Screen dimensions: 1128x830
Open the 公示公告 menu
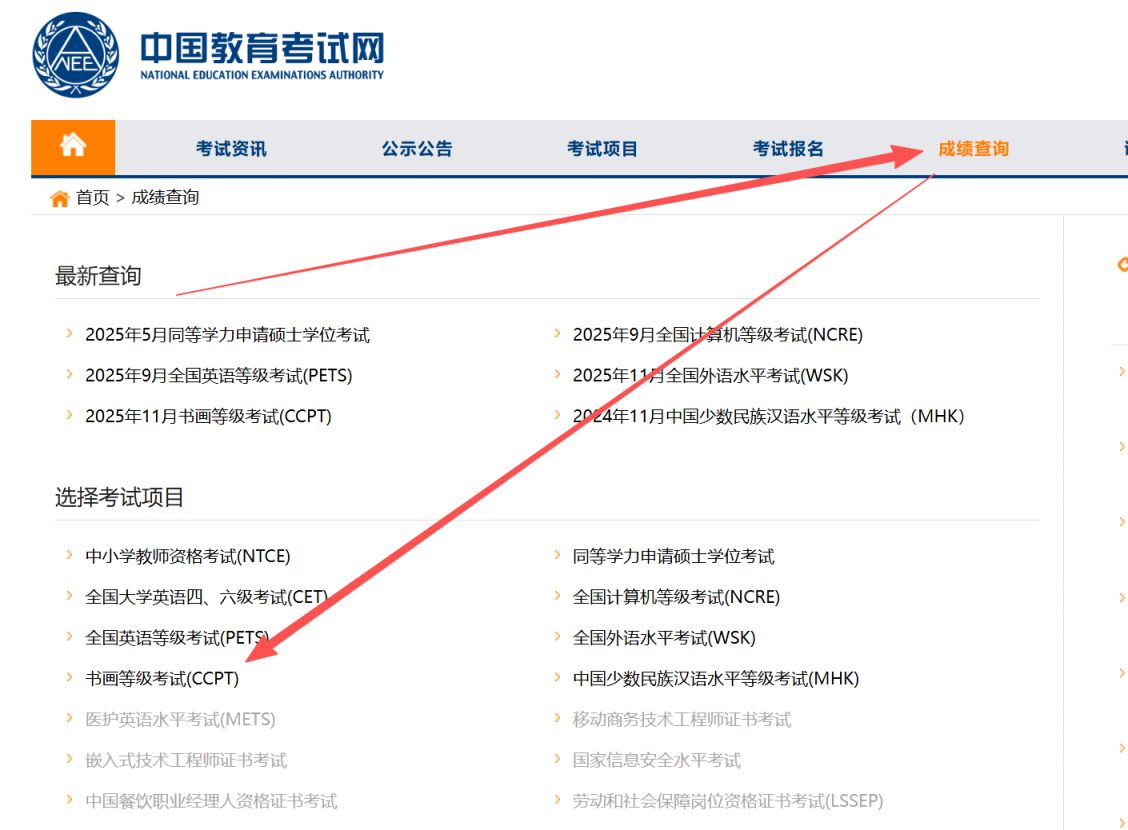pyautogui.click(x=417, y=149)
